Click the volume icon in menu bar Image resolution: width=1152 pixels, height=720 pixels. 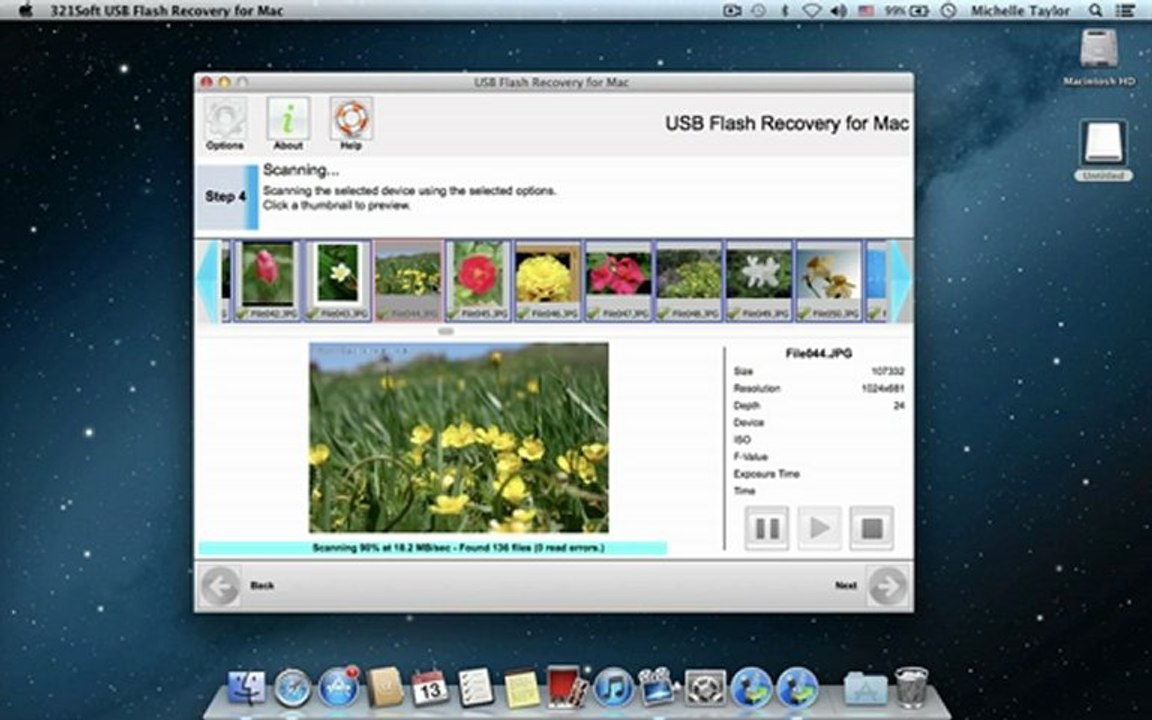pos(838,10)
